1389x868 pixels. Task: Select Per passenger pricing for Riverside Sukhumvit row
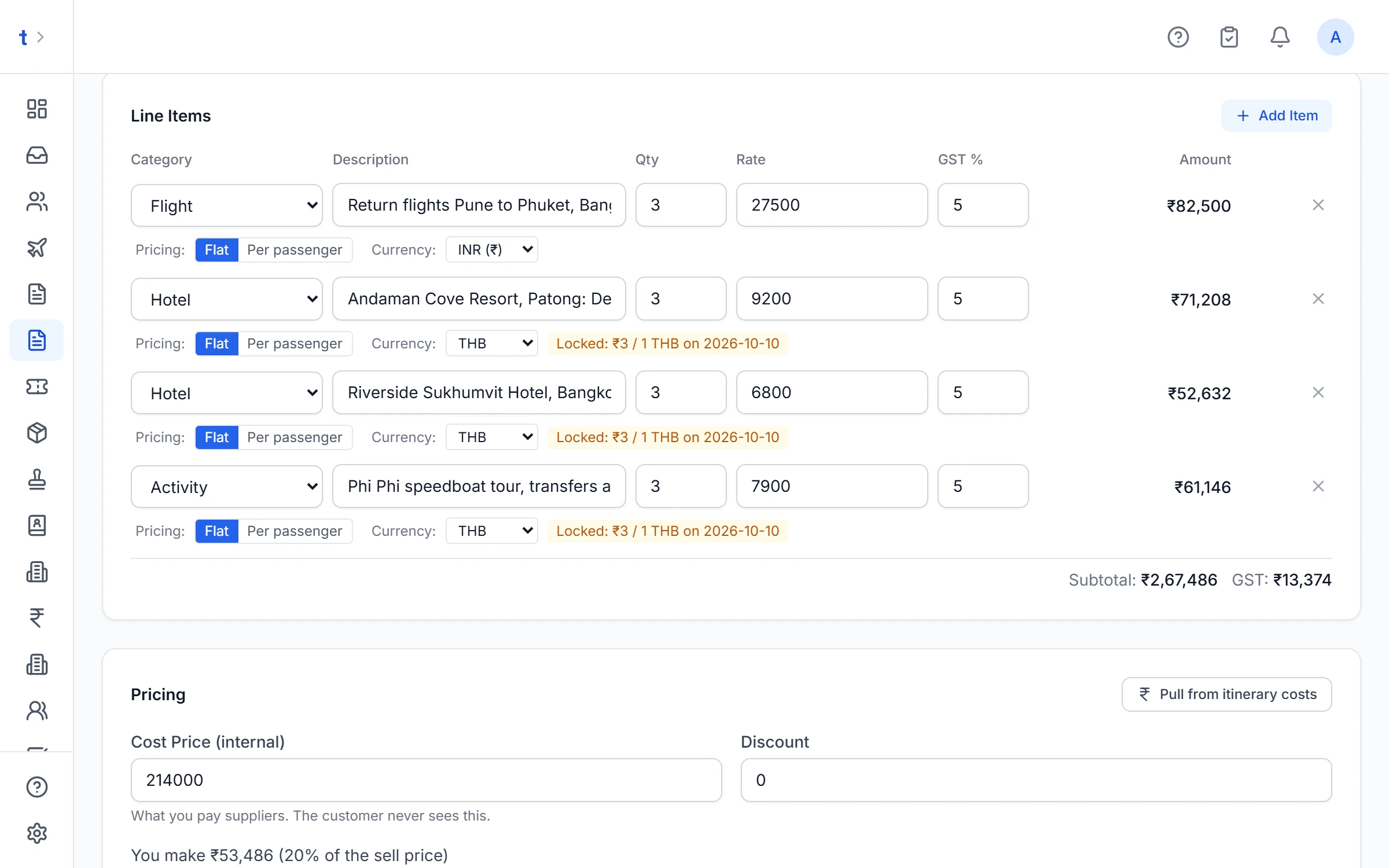tap(295, 437)
